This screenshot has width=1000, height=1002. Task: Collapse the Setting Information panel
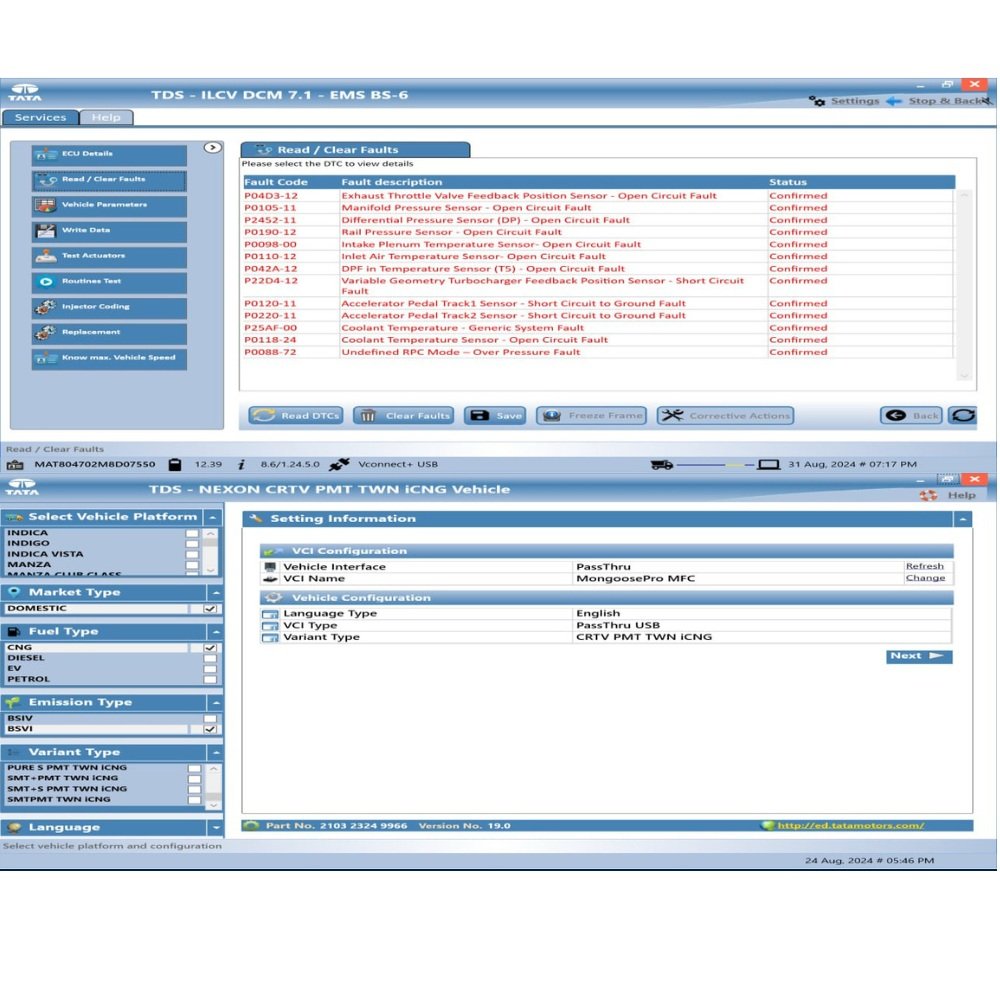click(963, 520)
